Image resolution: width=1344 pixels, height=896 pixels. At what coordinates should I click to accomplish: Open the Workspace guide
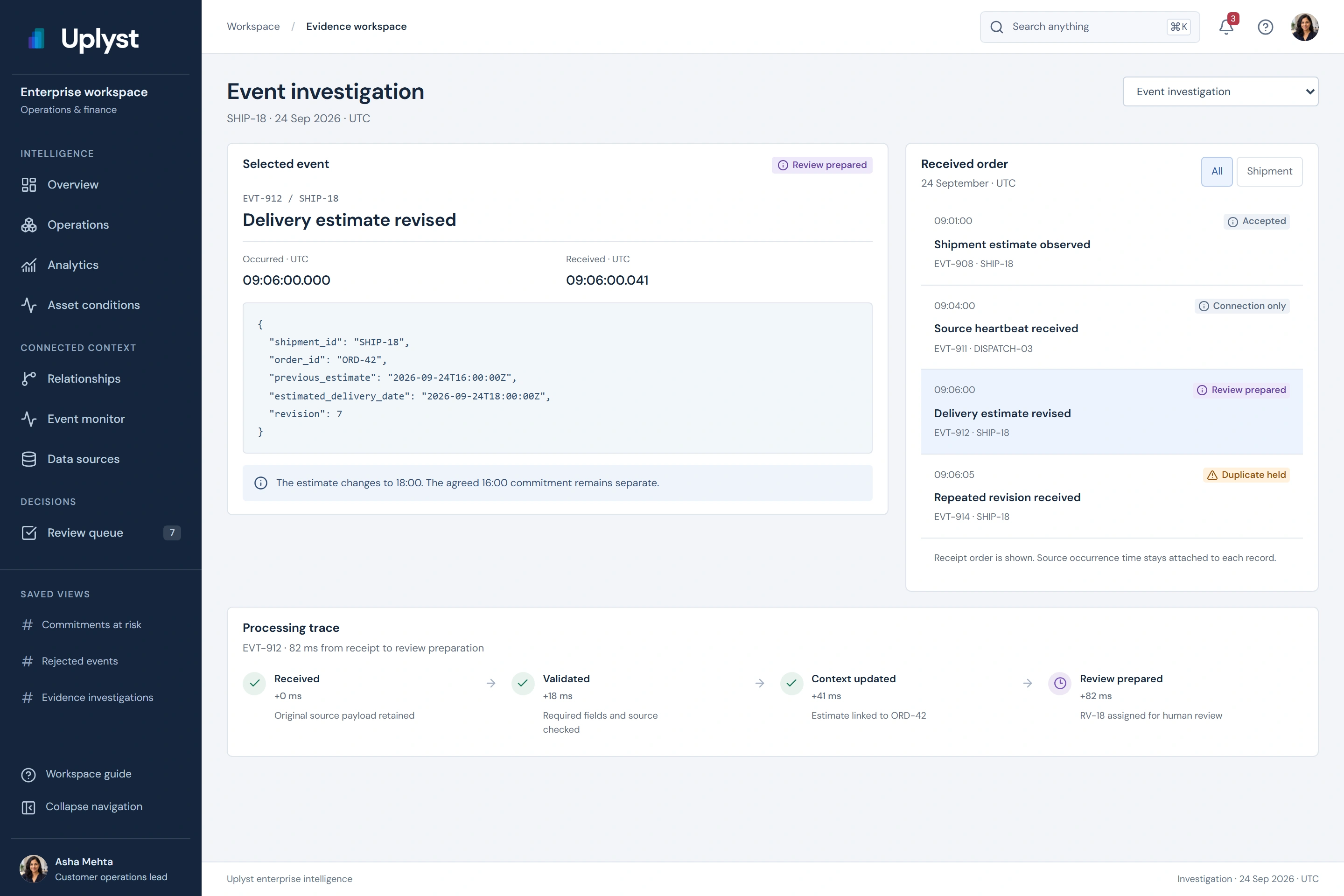point(101,774)
